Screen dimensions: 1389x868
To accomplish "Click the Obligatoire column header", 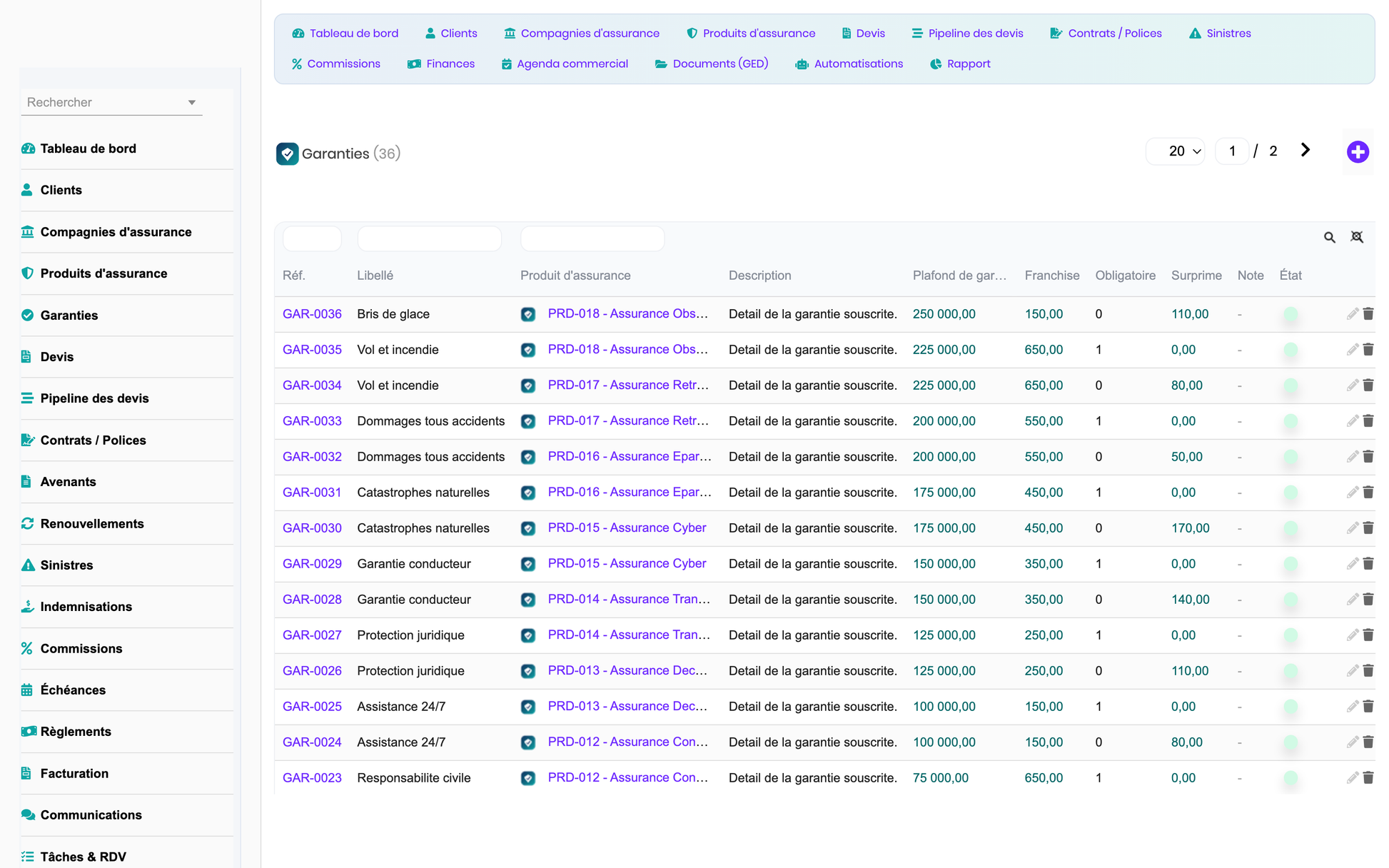I will 1125,276.
